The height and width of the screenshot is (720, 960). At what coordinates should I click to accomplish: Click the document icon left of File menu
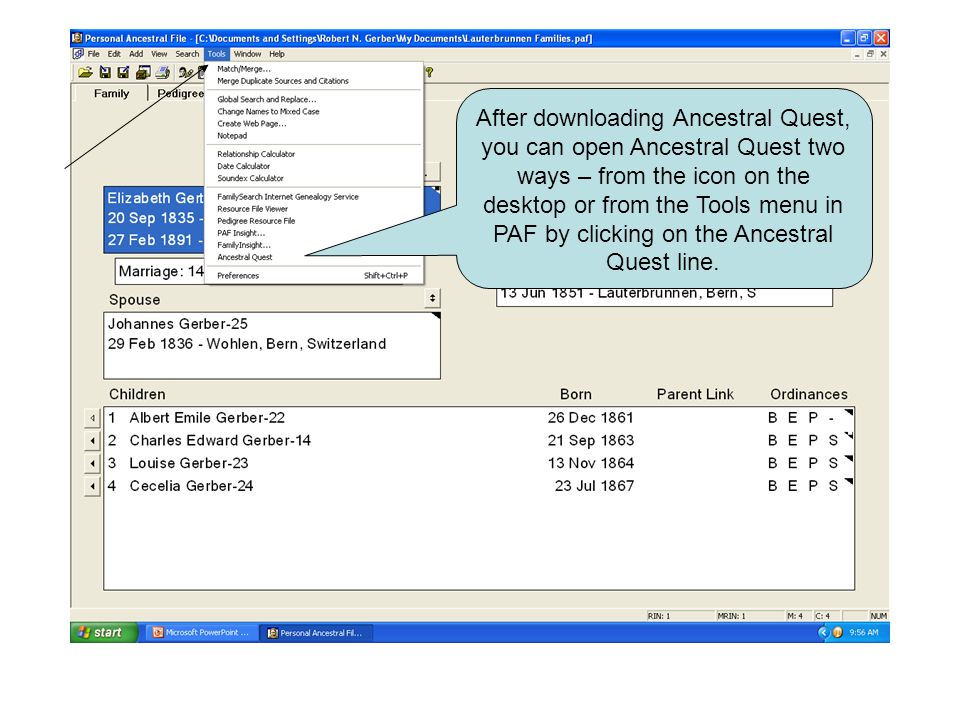tap(78, 54)
